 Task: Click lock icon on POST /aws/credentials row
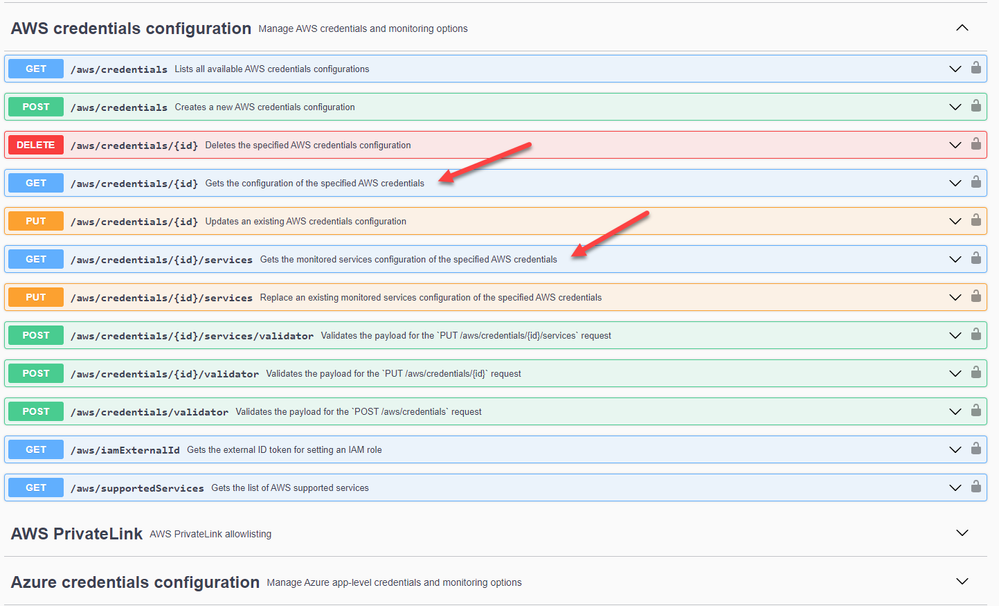tap(975, 107)
